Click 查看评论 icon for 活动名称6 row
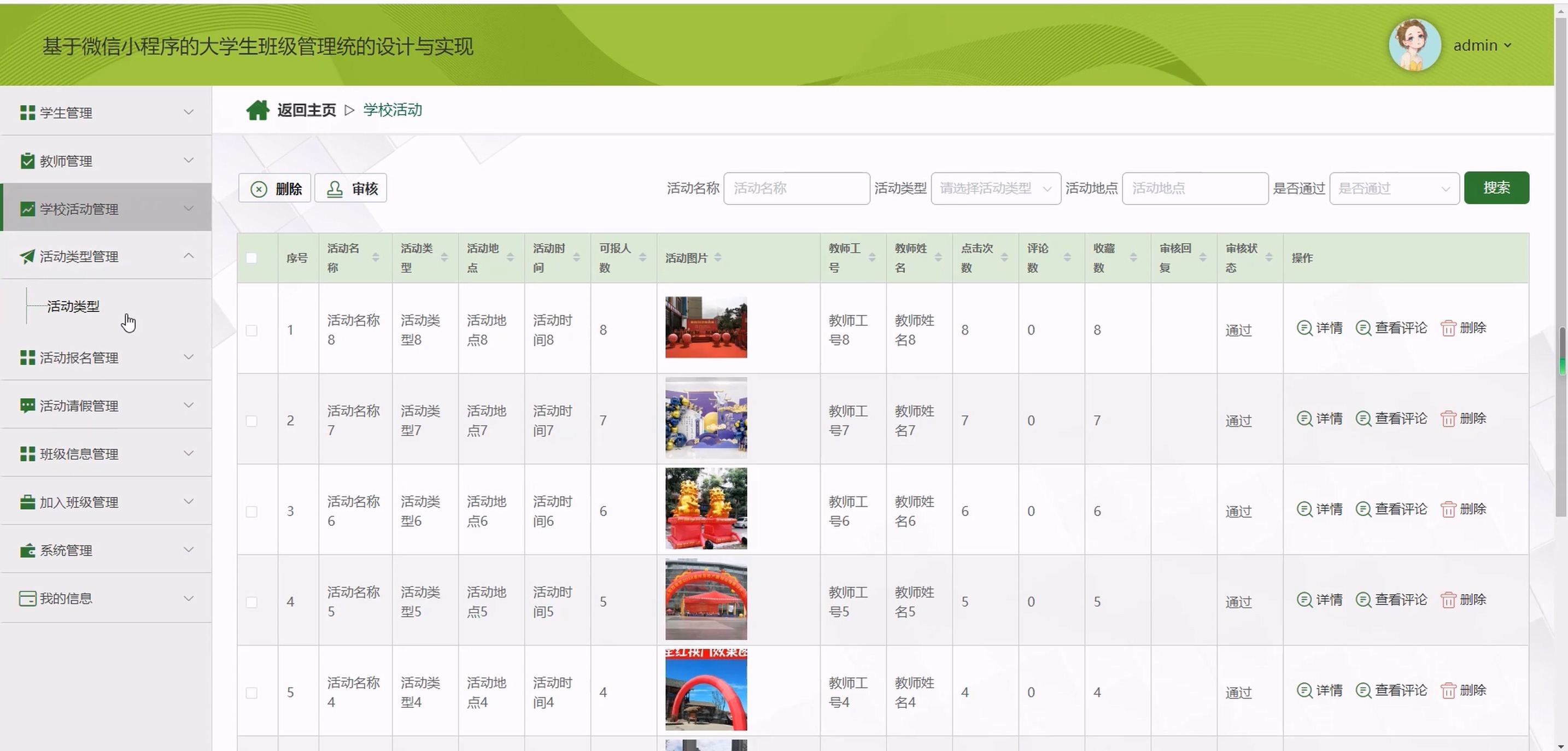 1364,509
